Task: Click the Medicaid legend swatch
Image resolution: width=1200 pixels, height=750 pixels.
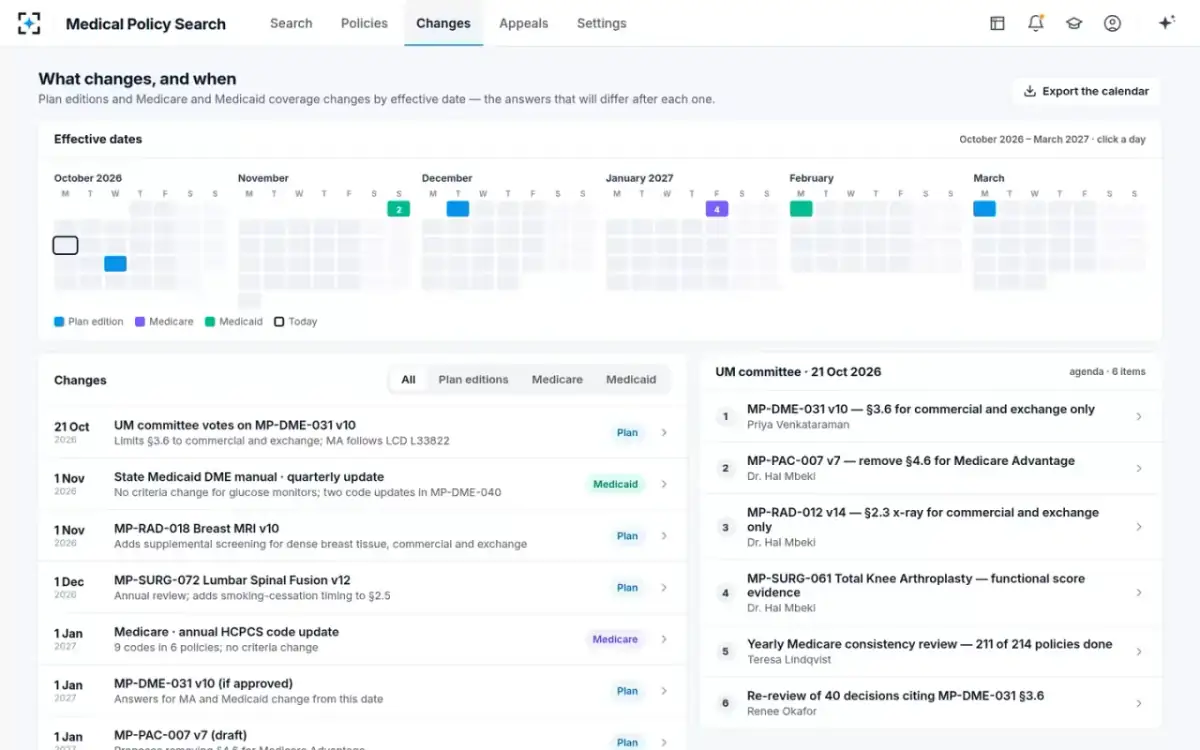Action: pyautogui.click(x=210, y=322)
